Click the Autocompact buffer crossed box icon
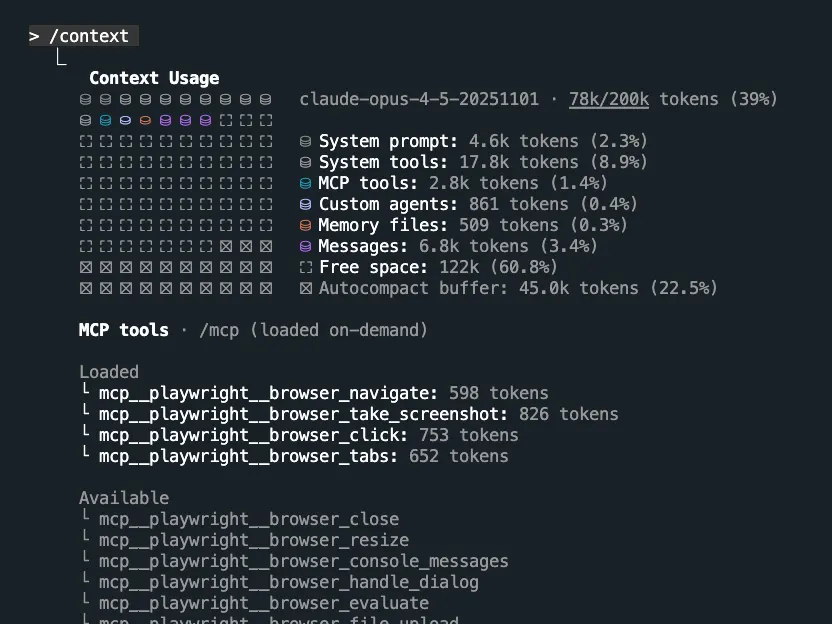The image size is (832, 624). click(x=306, y=288)
